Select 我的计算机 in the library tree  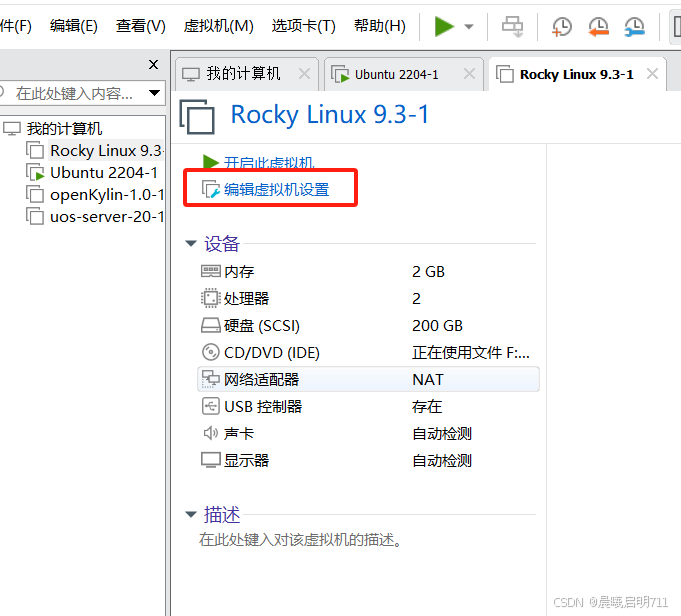[x=64, y=129]
